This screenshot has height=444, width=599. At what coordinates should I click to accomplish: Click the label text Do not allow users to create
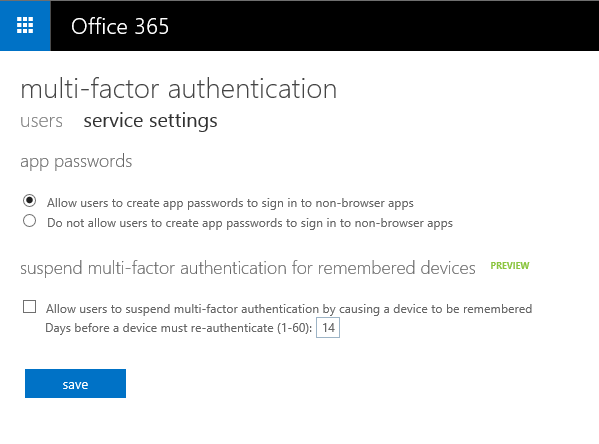(249, 223)
